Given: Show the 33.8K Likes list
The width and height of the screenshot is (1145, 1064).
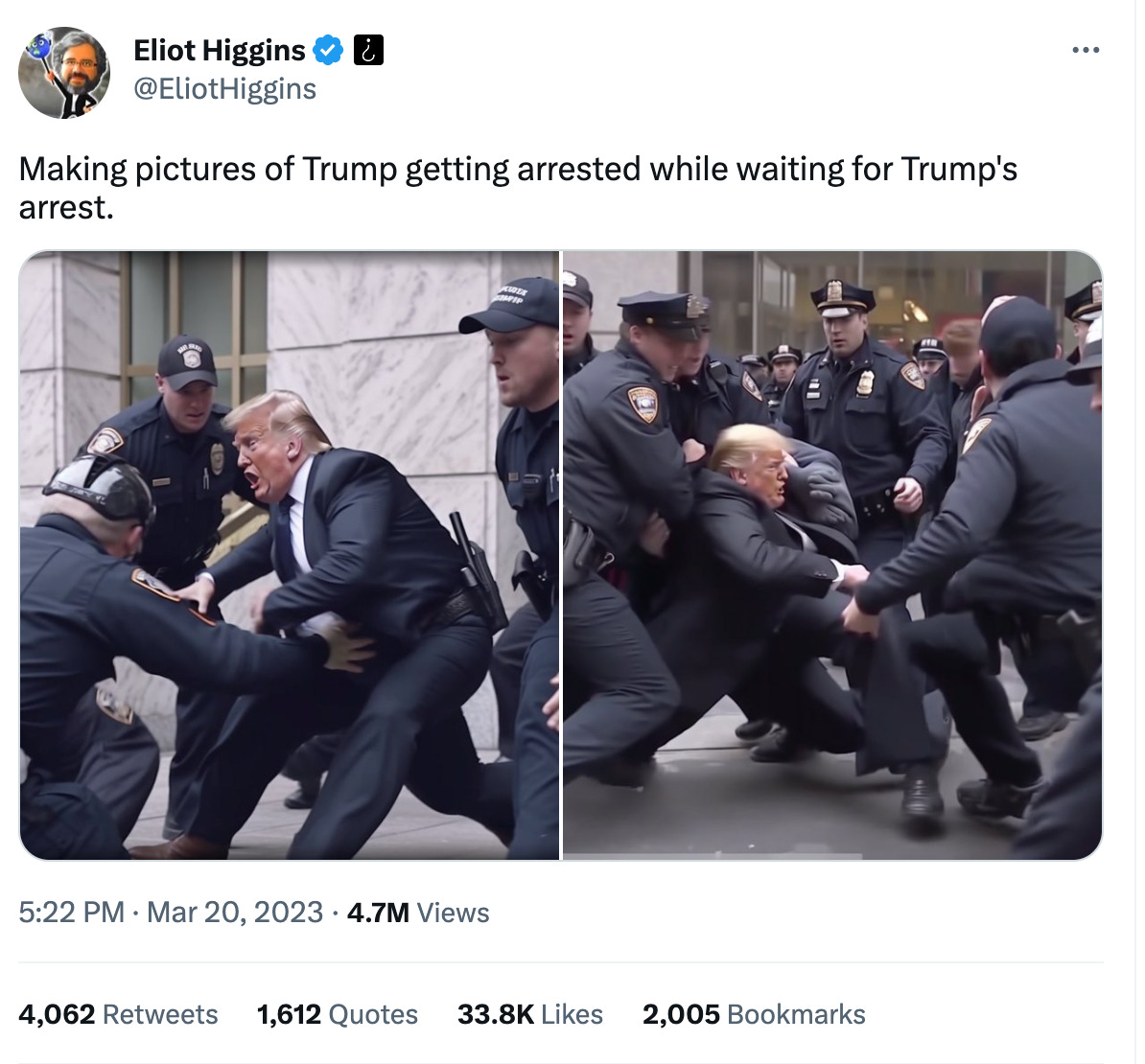Looking at the screenshot, I should (x=530, y=1014).
